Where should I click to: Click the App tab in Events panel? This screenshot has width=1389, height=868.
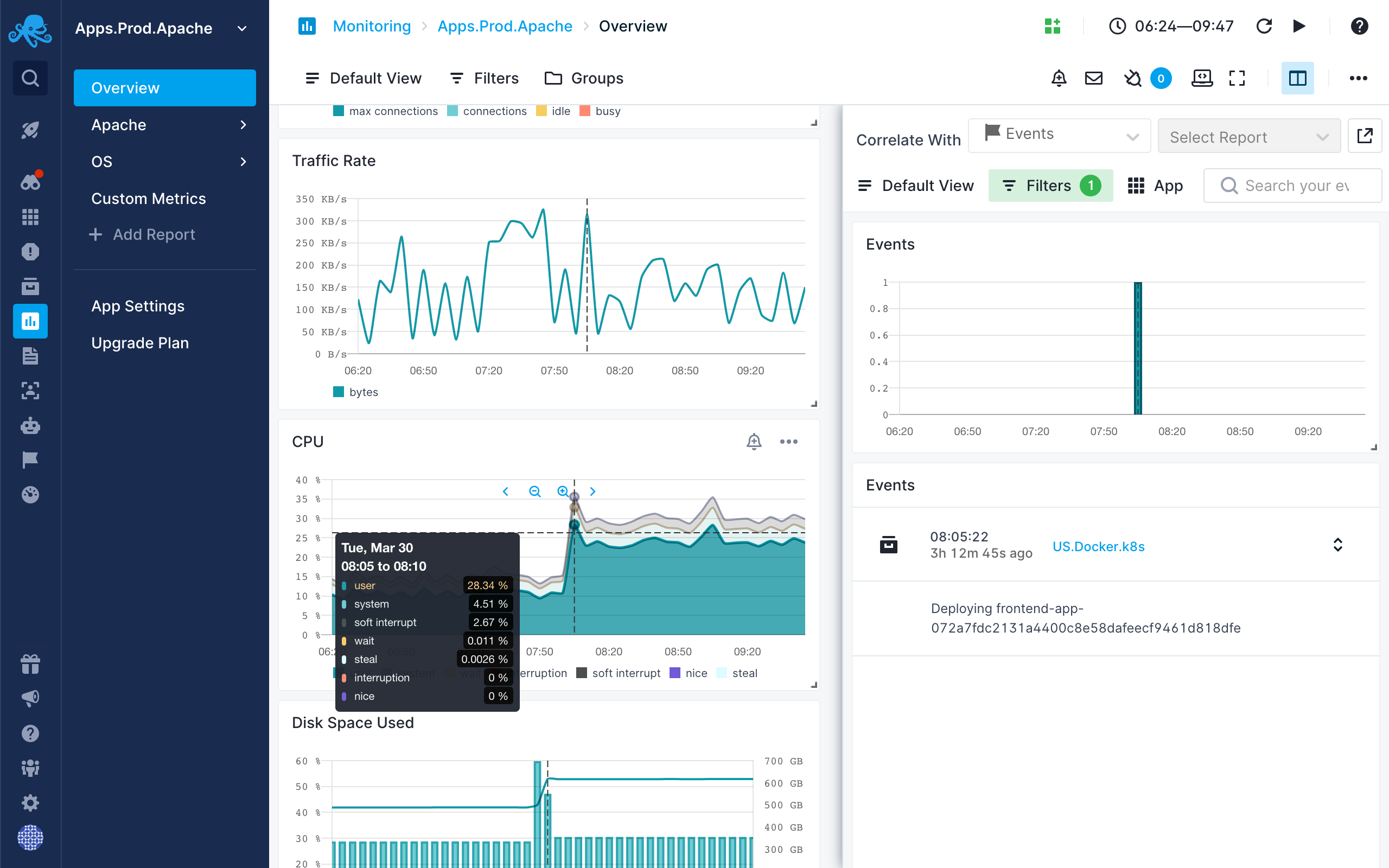click(x=1156, y=185)
